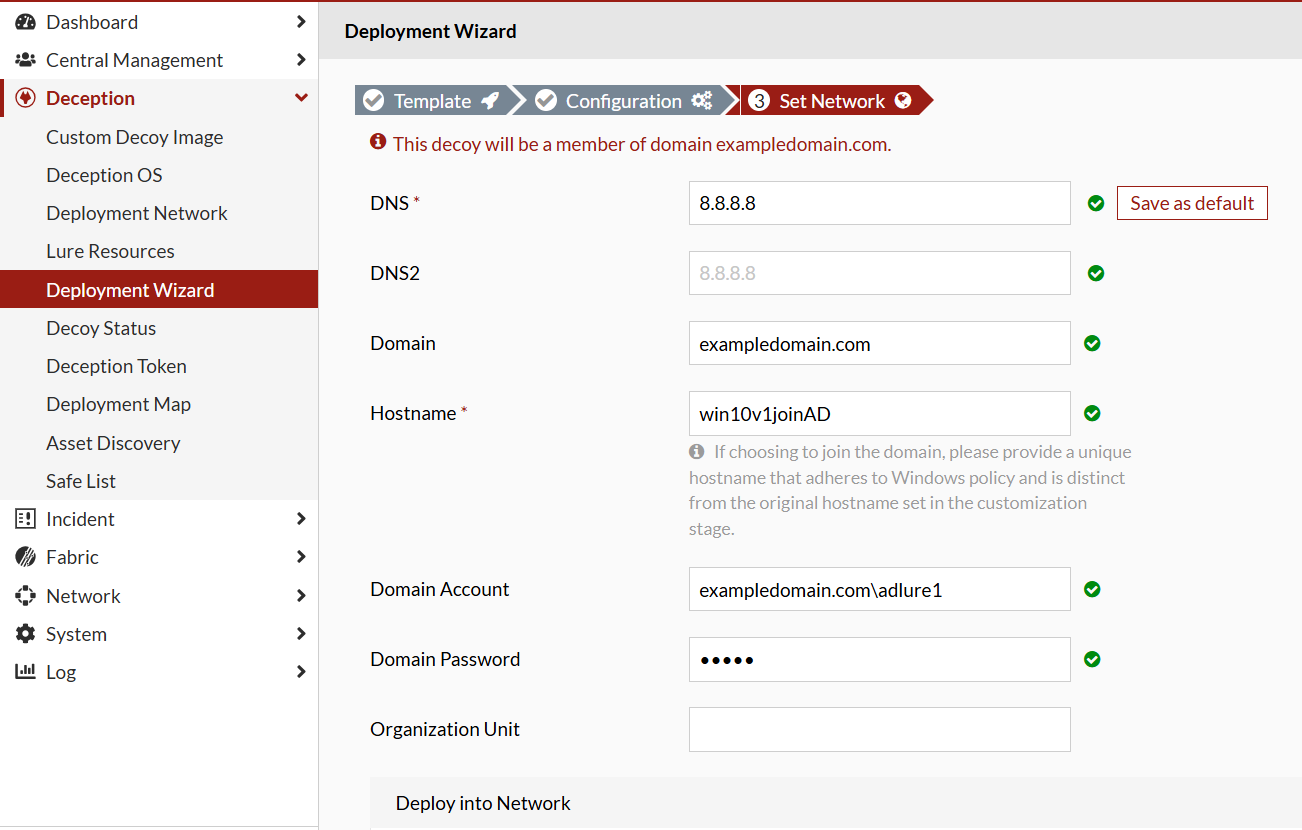The image size is (1302, 830).
Task: Click the Incident alert icon in sidebar
Action: [25, 519]
